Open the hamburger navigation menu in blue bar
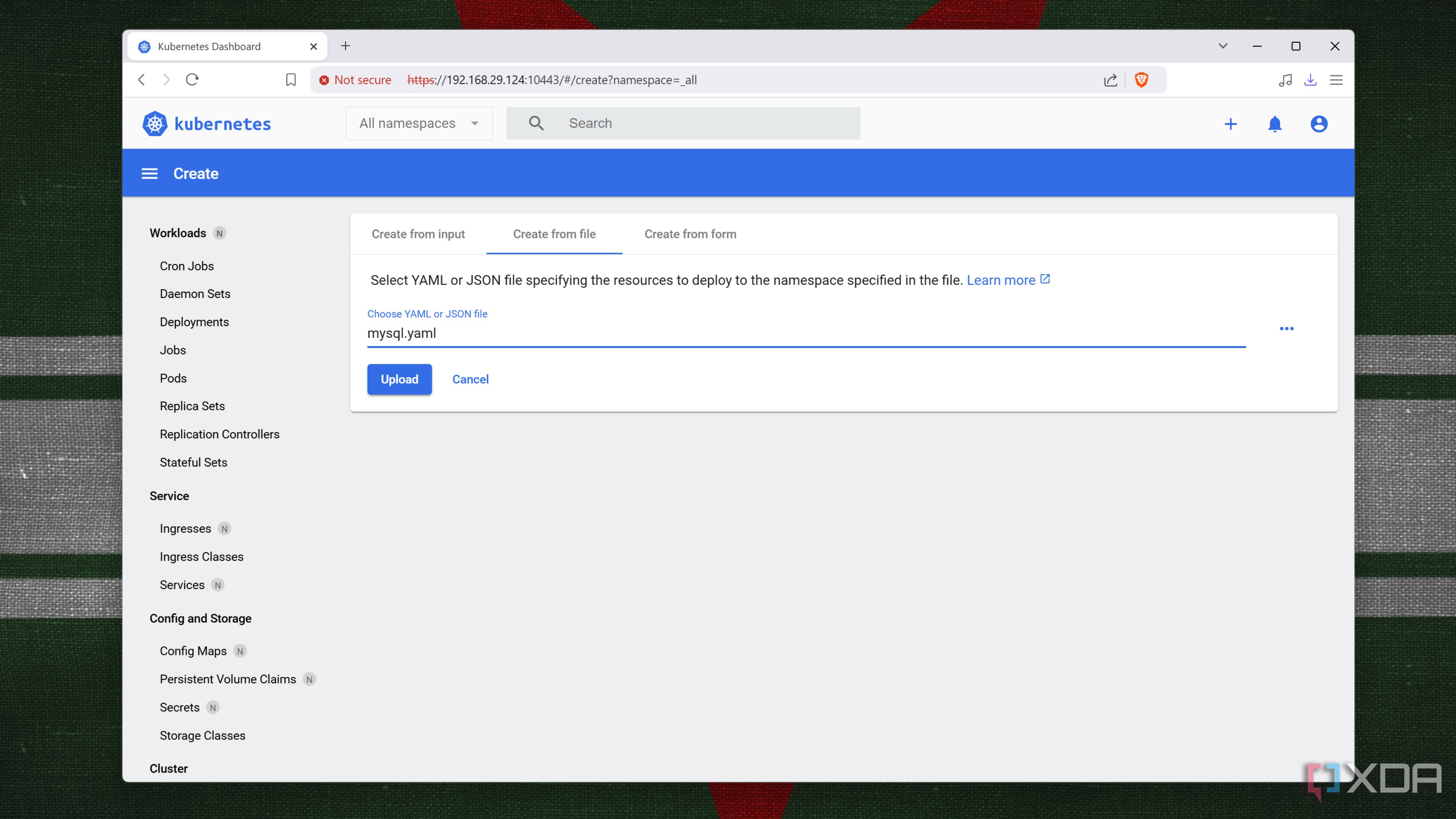The image size is (1456, 819). [x=149, y=174]
